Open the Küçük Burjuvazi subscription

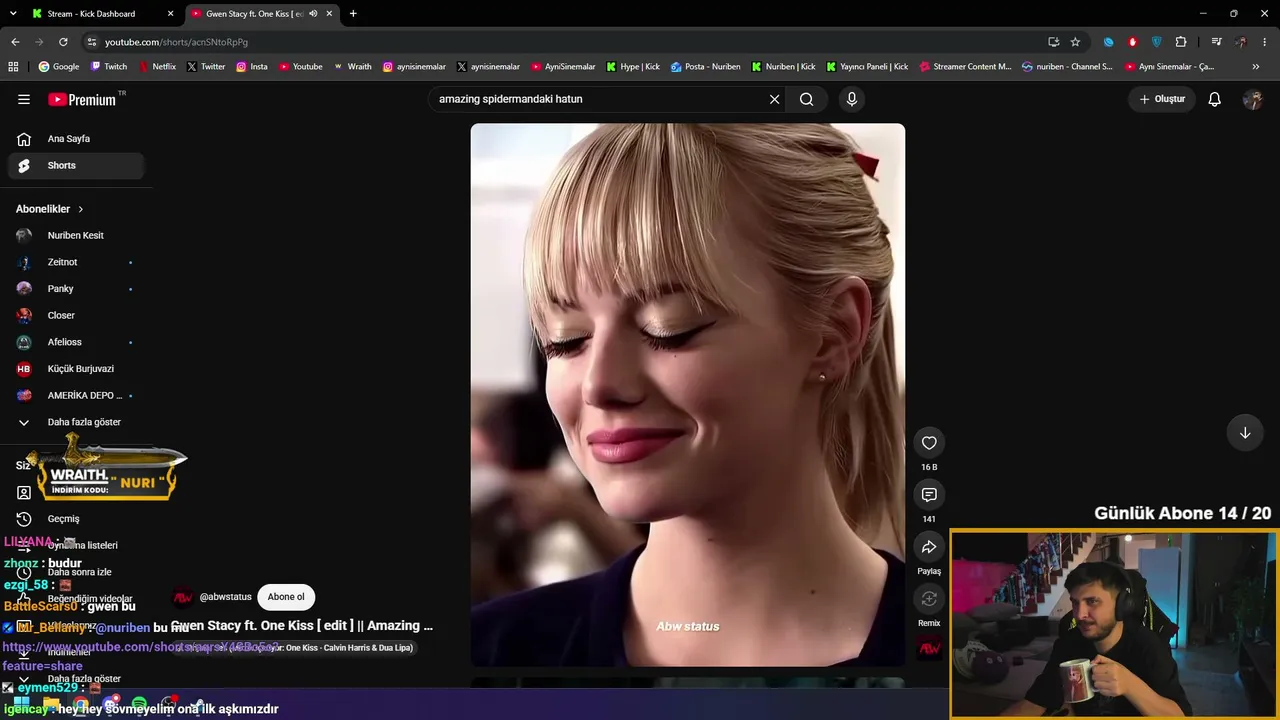click(76, 369)
